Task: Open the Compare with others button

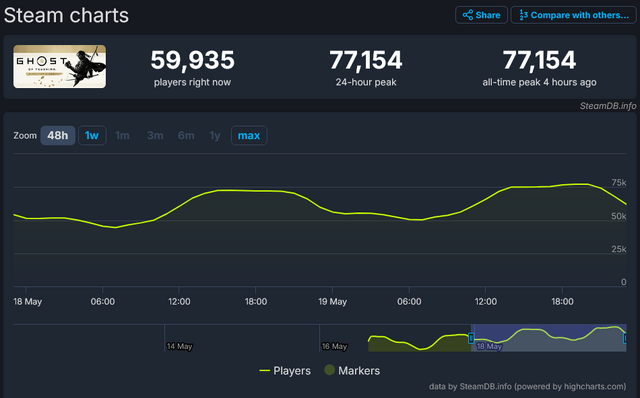Action: click(x=573, y=15)
